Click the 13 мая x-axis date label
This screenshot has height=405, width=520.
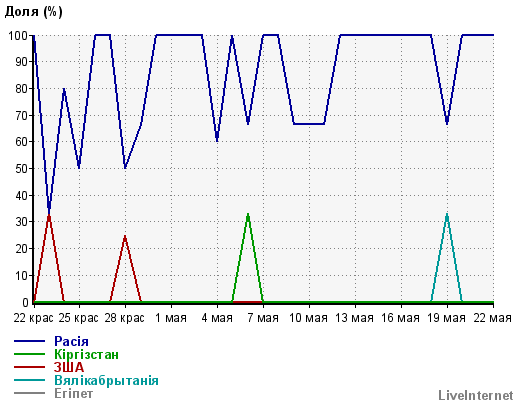click(x=354, y=318)
